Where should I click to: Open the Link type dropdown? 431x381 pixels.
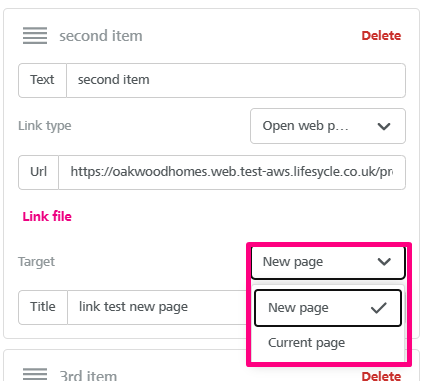tap(328, 126)
